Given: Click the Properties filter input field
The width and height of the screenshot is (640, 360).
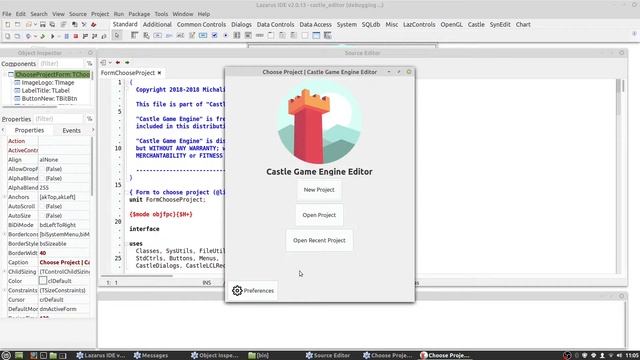Looking at the screenshot, I should (59, 119).
